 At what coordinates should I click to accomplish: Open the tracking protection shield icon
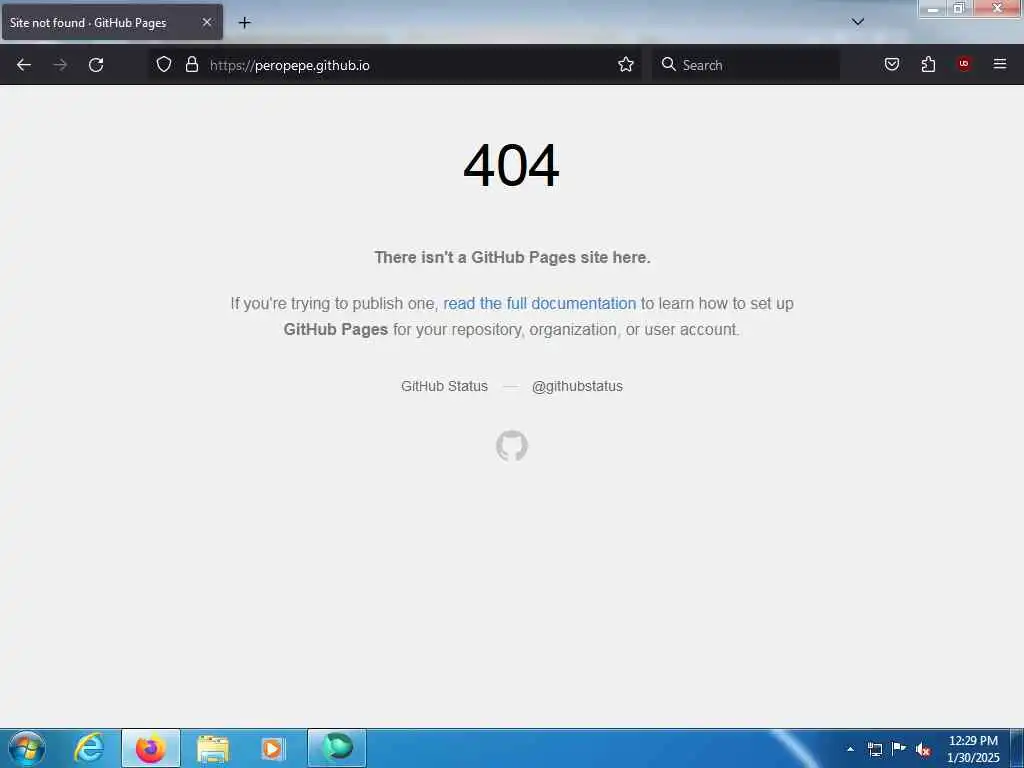(x=164, y=64)
